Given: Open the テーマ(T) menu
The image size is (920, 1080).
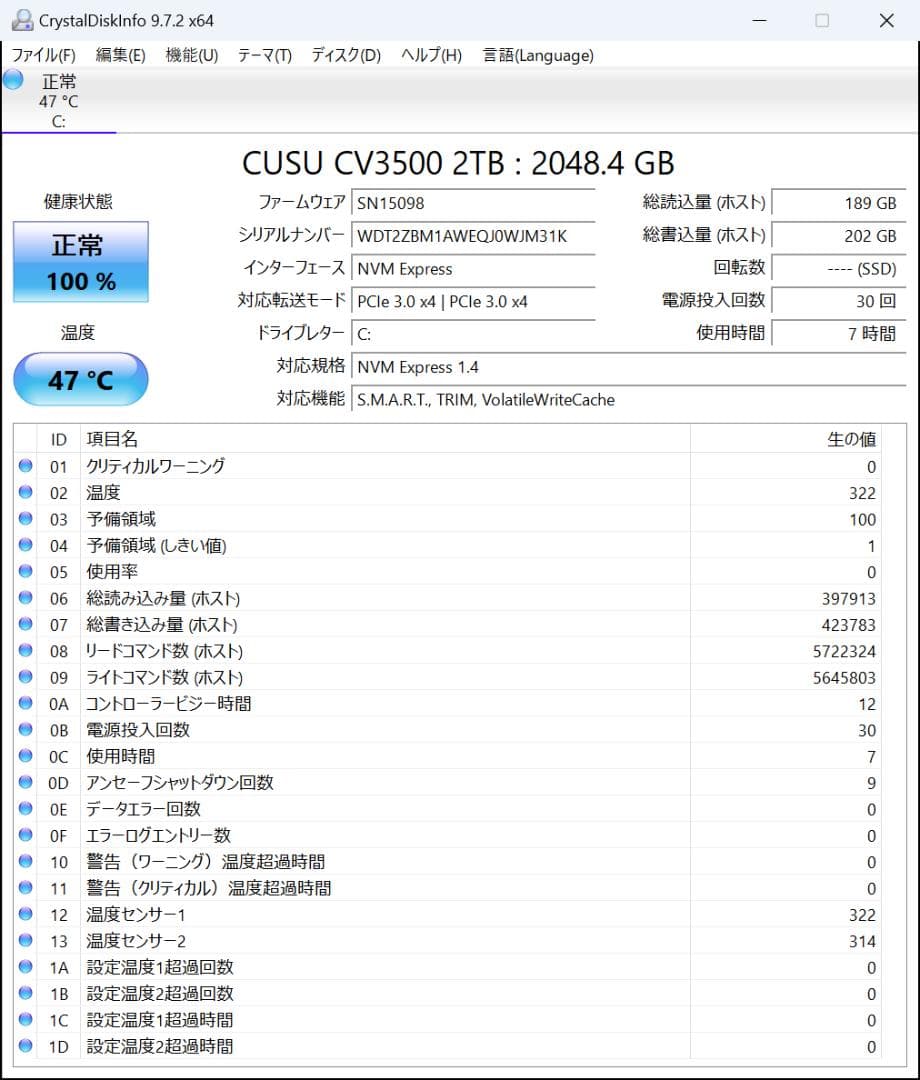Looking at the screenshot, I should [264, 56].
